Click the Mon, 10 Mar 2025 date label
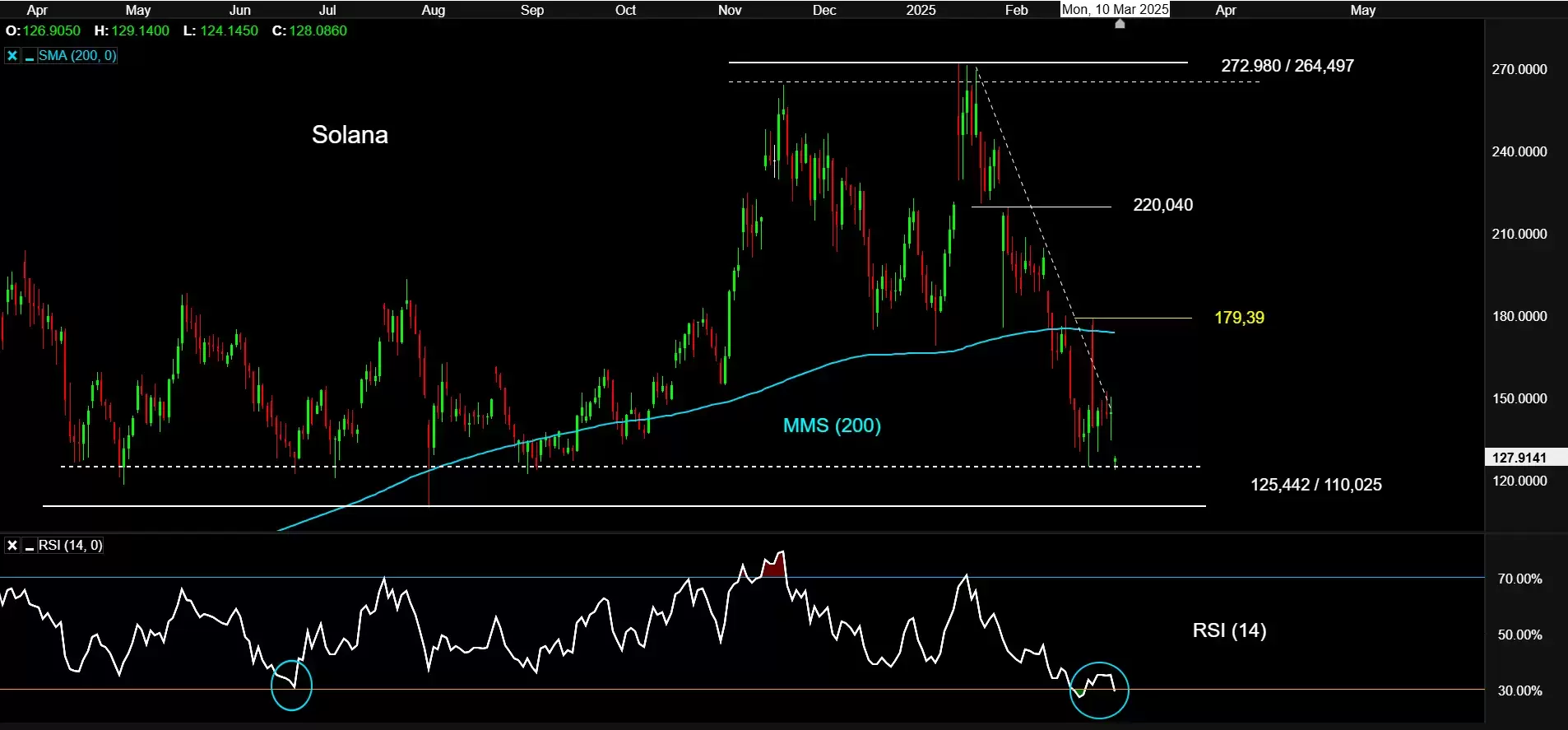1568x730 pixels. pyautogui.click(x=1115, y=10)
